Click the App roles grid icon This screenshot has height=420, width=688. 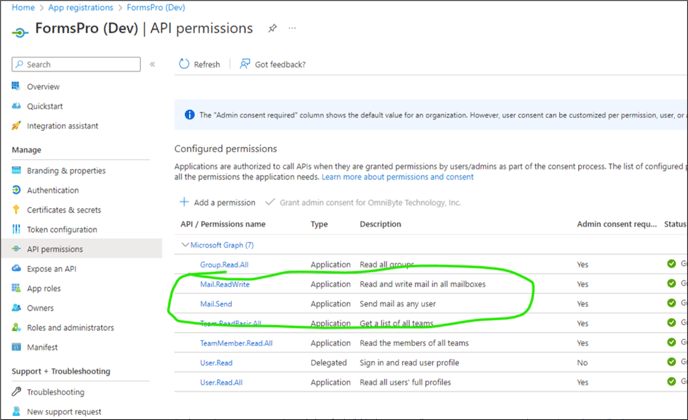coord(16,288)
